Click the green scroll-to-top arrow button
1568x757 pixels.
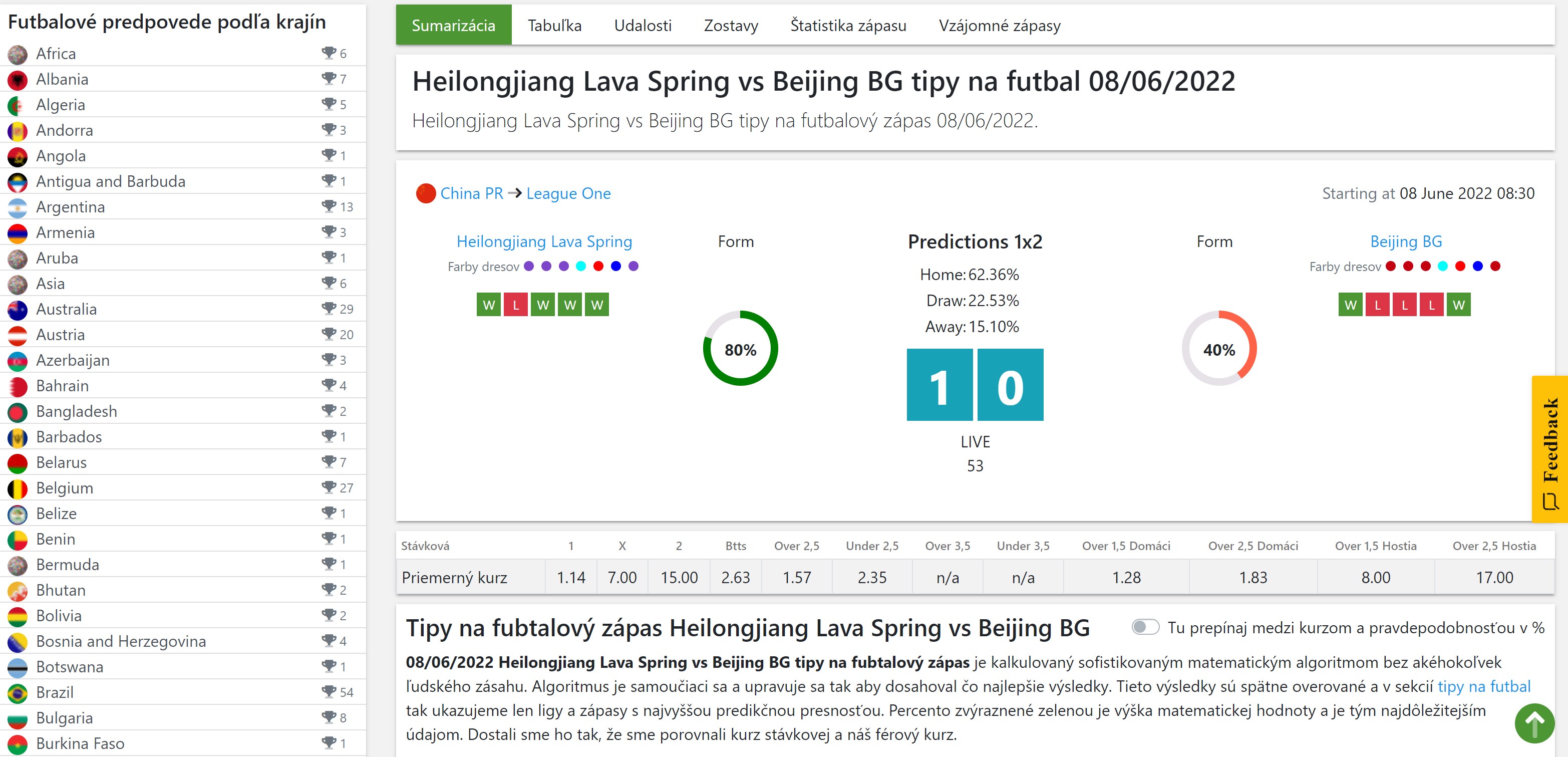1534,723
